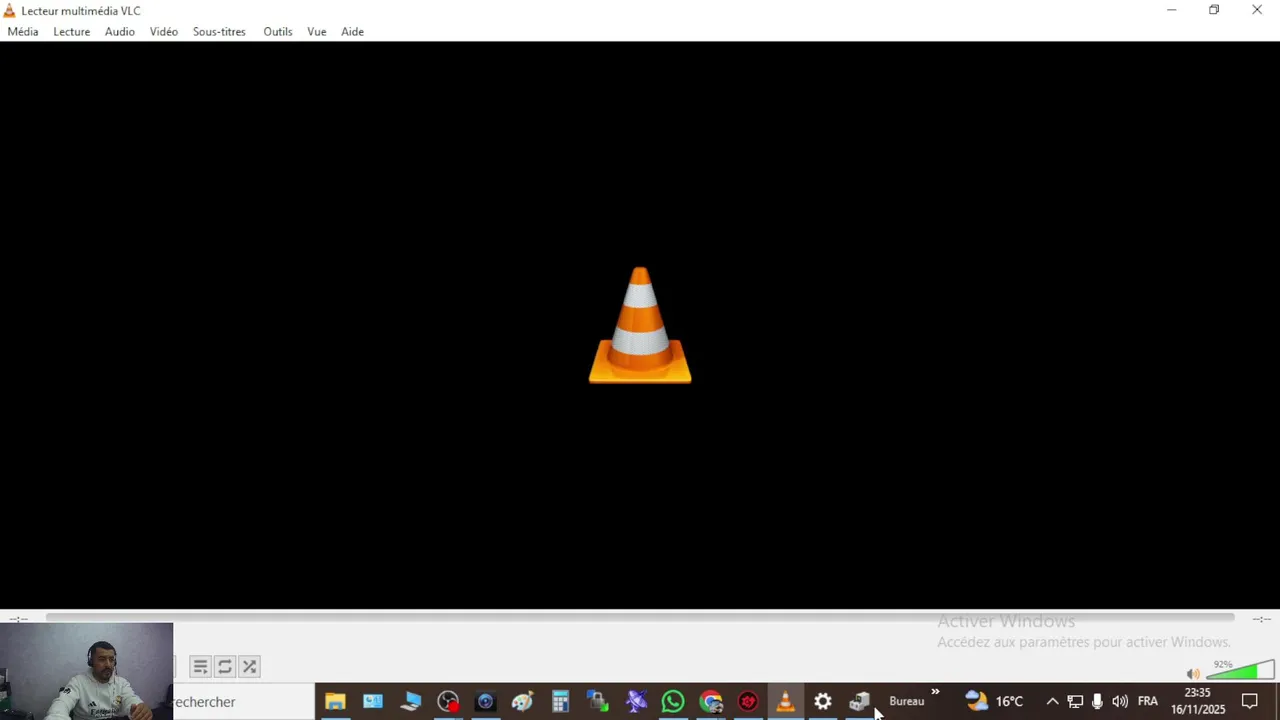Click the VLC cone icon in the title bar
Image resolution: width=1280 pixels, height=720 pixels.
(x=10, y=11)
